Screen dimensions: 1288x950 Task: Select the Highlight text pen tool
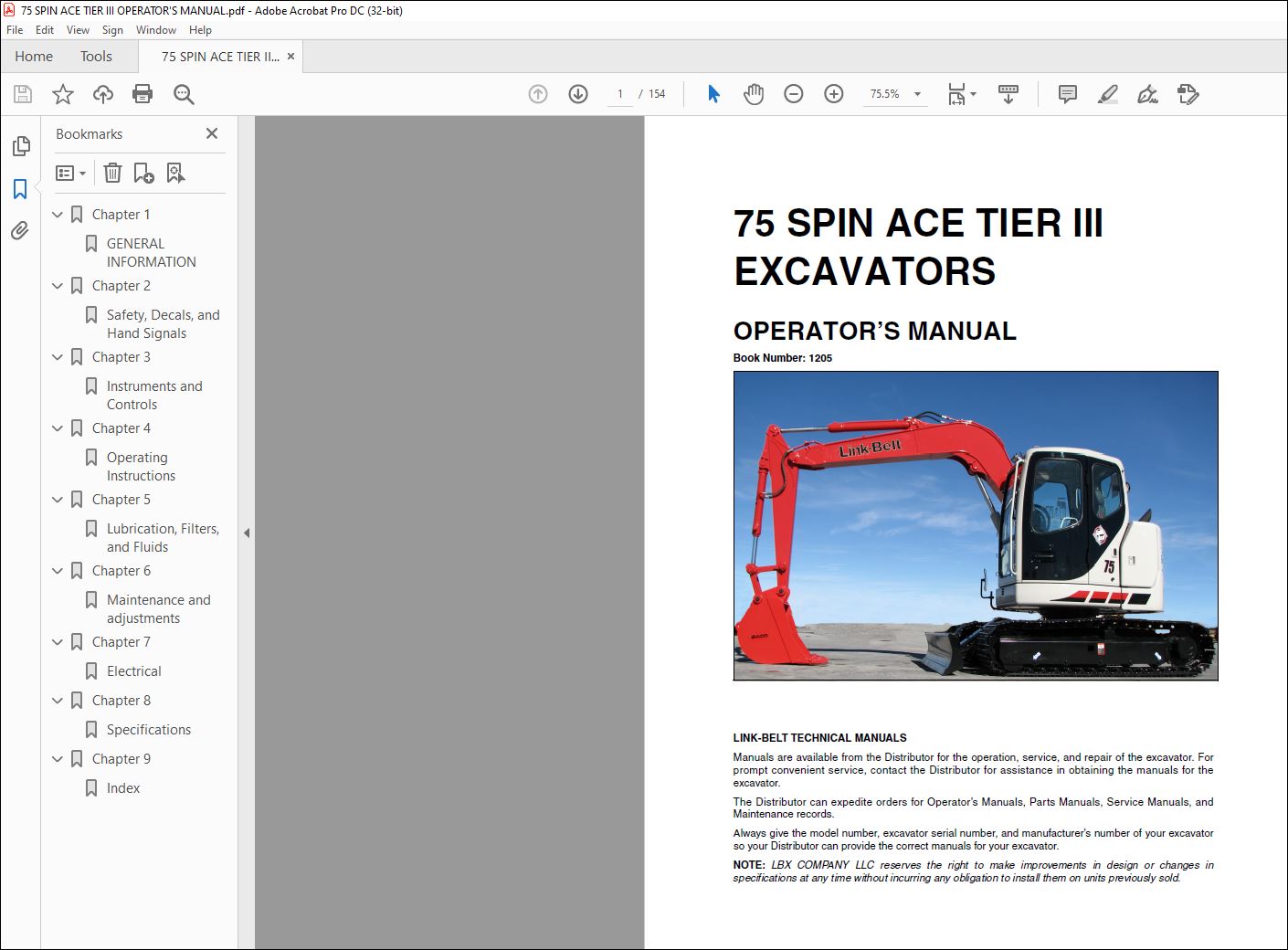coord(1108,94)
